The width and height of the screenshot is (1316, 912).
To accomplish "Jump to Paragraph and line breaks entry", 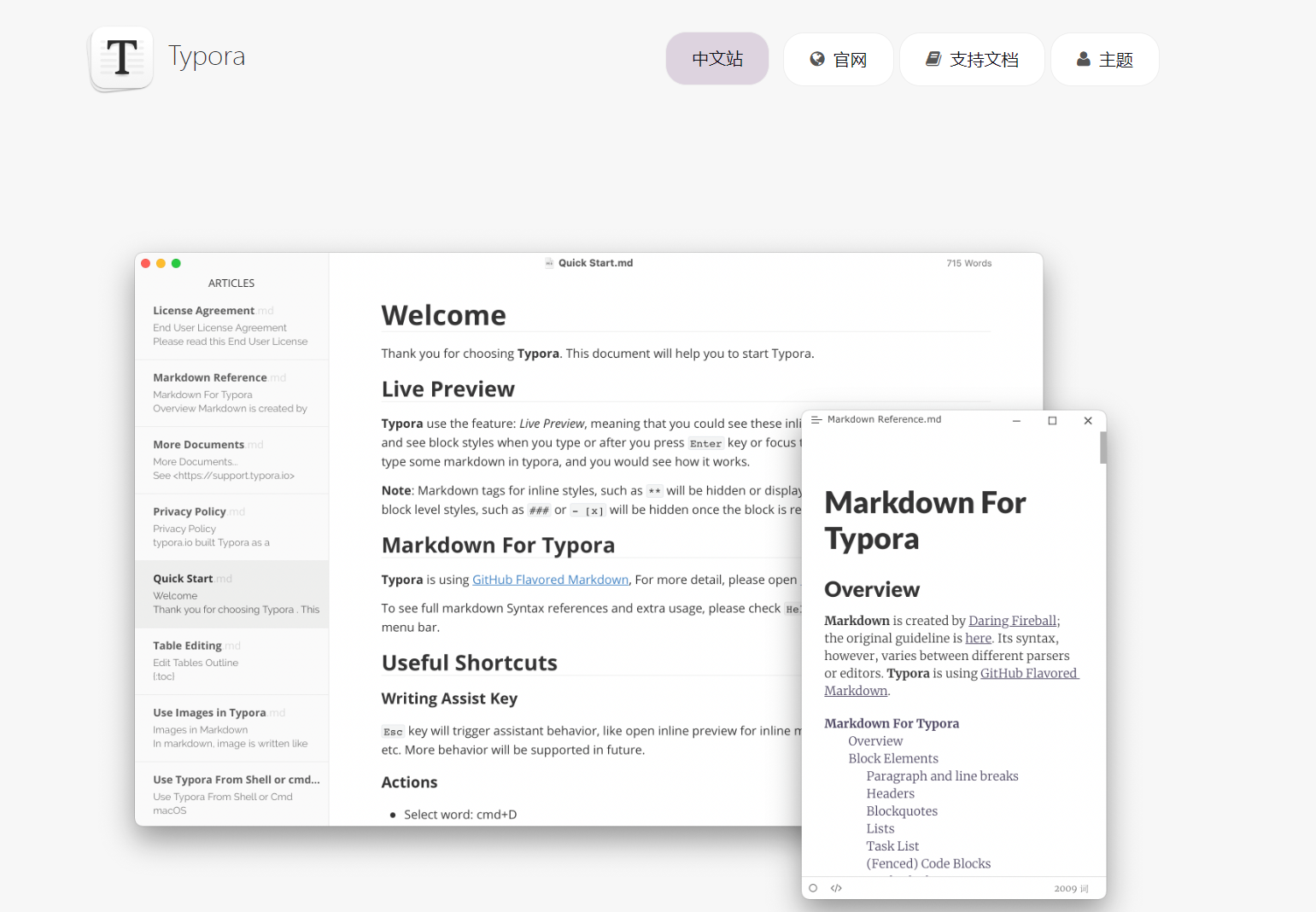I will tap(942, 776).
